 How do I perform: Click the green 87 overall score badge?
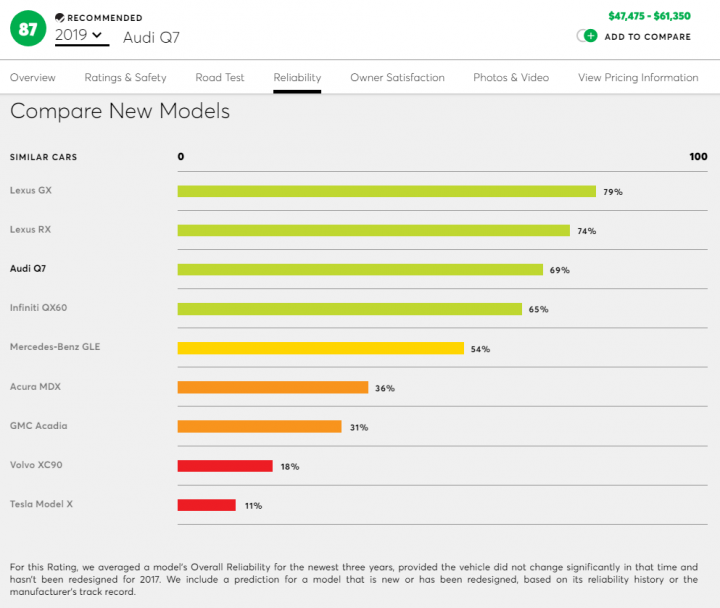(x=28, y=28)
